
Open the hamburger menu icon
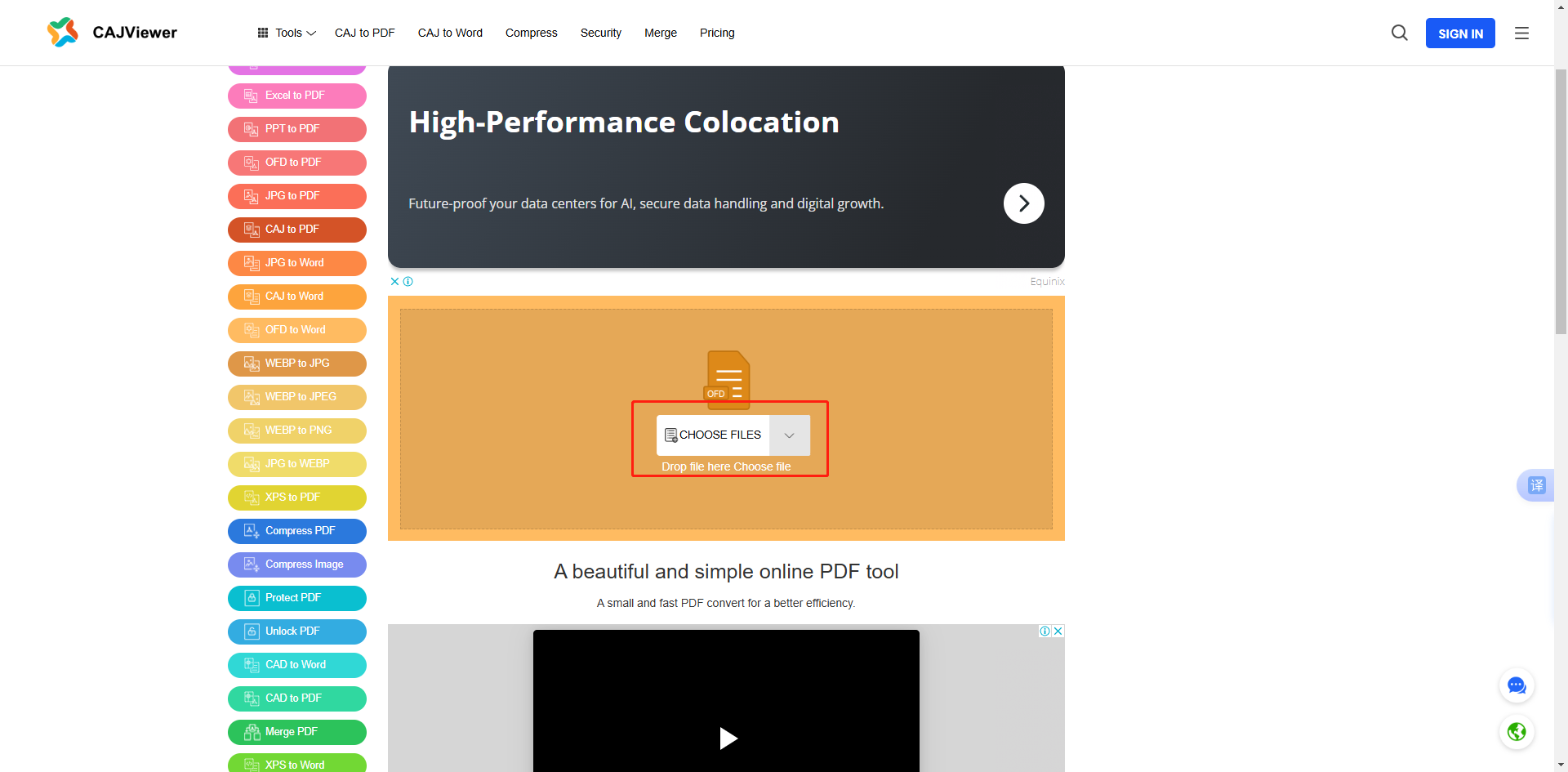[1521, 33]
